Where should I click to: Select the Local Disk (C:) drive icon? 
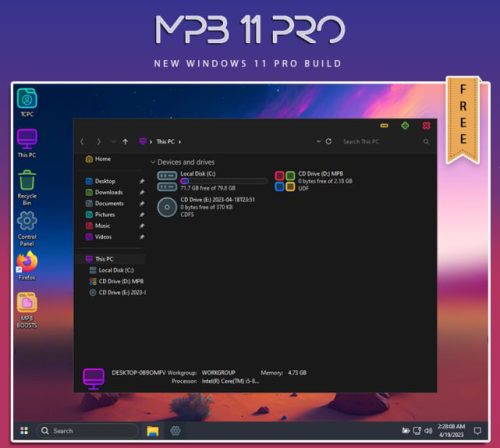point(167,181)
